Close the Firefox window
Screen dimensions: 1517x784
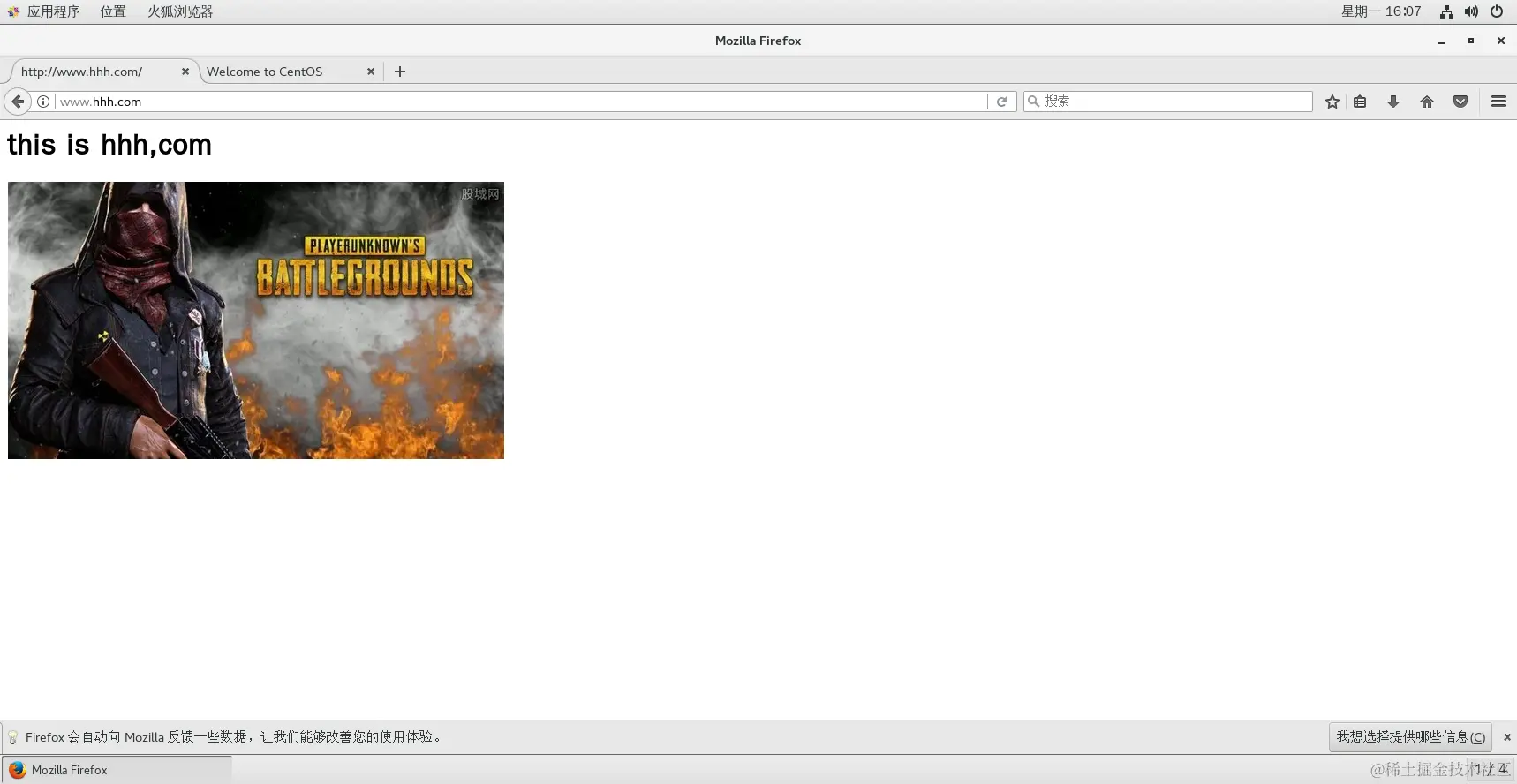click(1500, 41)
